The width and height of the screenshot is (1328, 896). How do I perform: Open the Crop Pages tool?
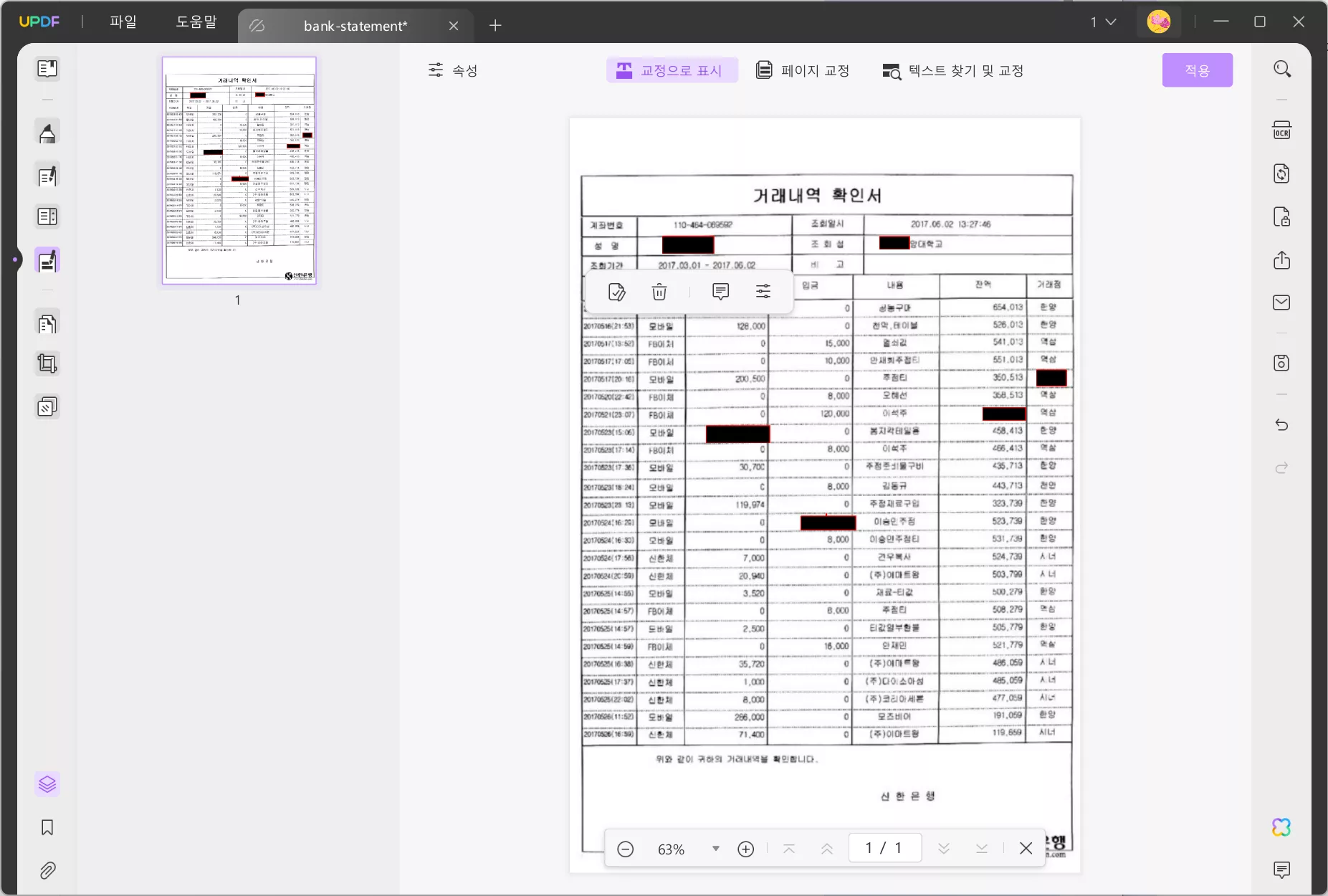(x=47, y=364)
